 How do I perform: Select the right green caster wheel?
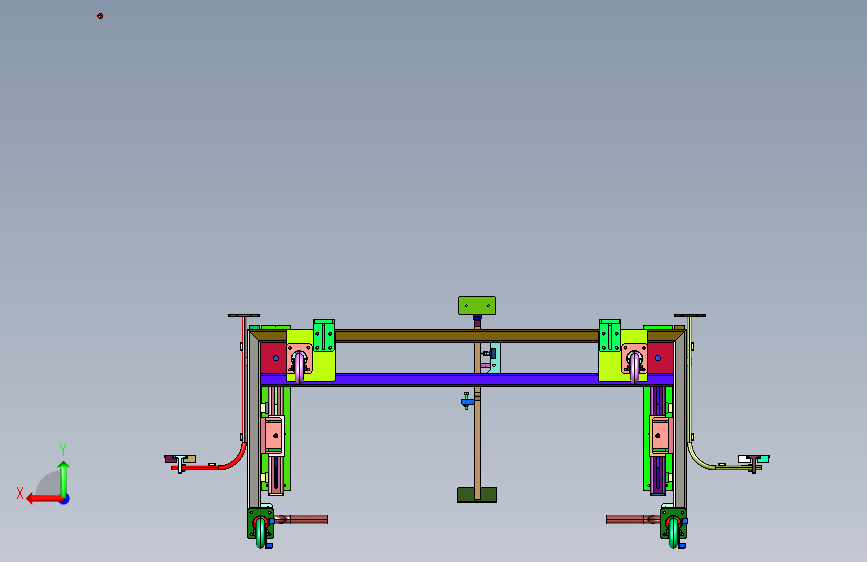pos(673,533)
